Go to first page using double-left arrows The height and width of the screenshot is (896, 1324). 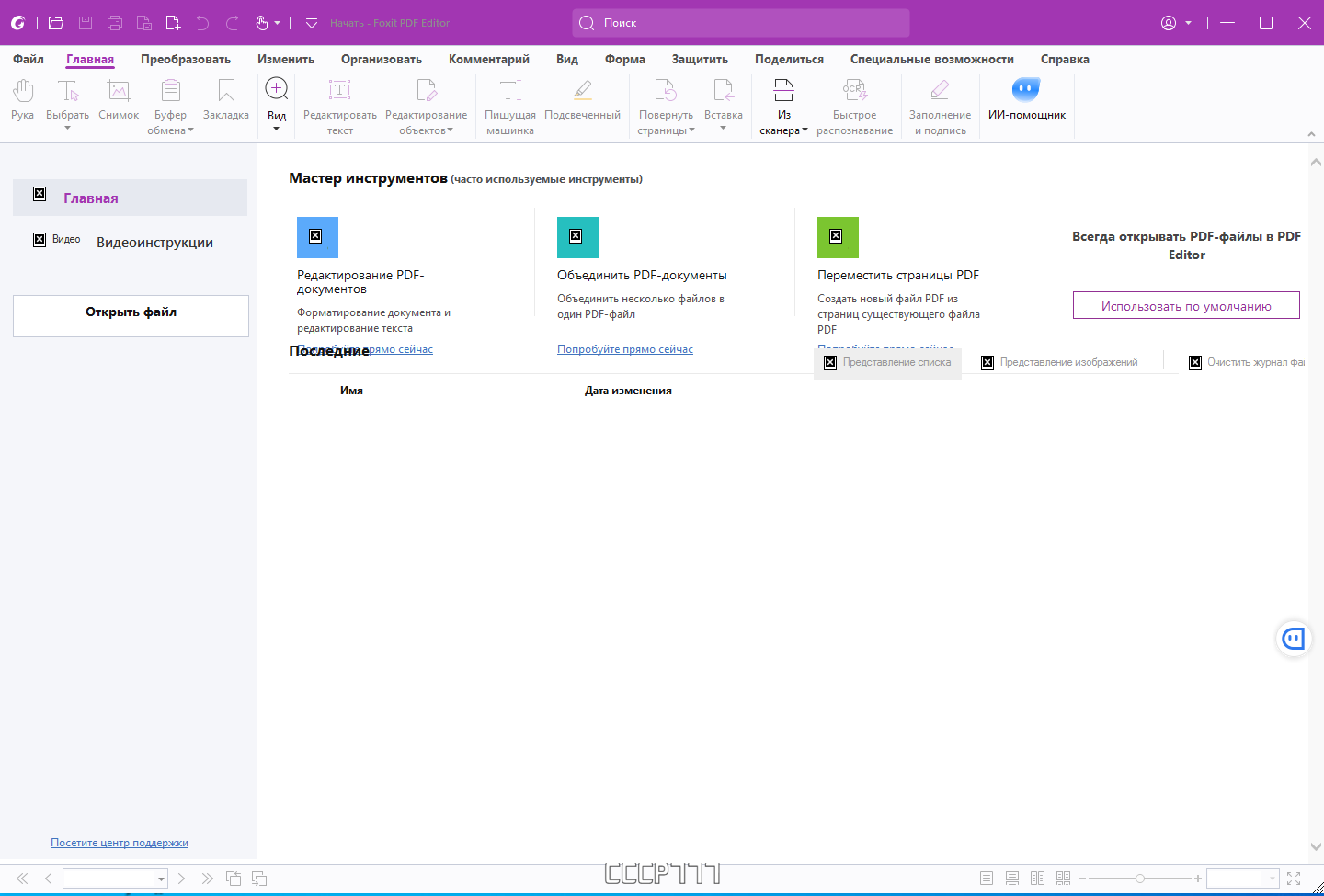tap(23, 879)
